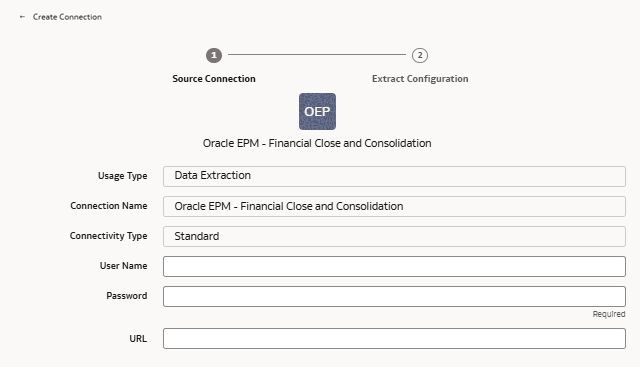This screenshot has height=367, width=640.
Task: Focus the URL input field
Action: click(394, 338)
